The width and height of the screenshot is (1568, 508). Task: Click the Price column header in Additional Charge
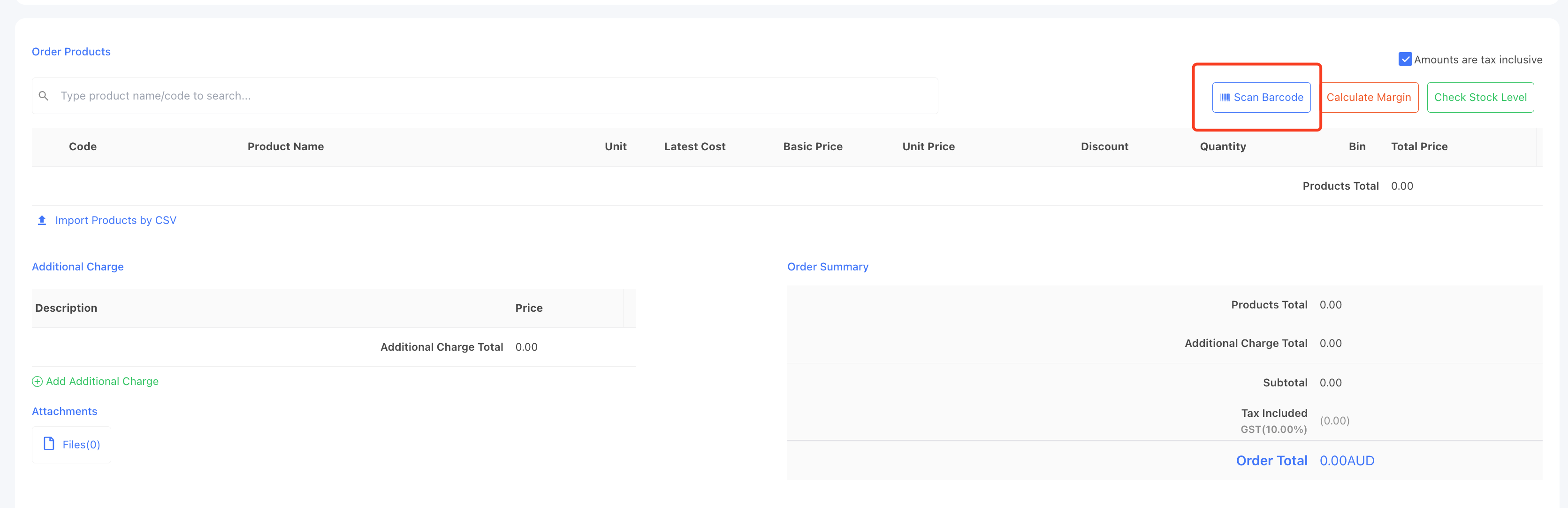pos(529,308)
